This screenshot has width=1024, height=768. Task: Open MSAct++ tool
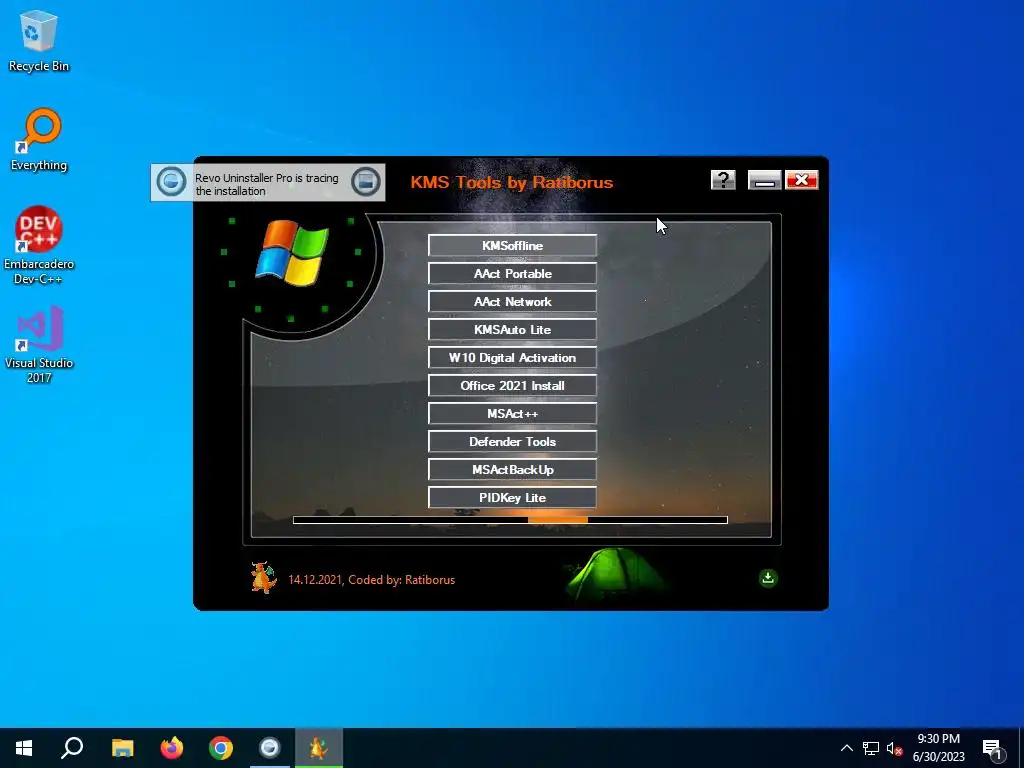pyautogui.click(x=513, y=414)
